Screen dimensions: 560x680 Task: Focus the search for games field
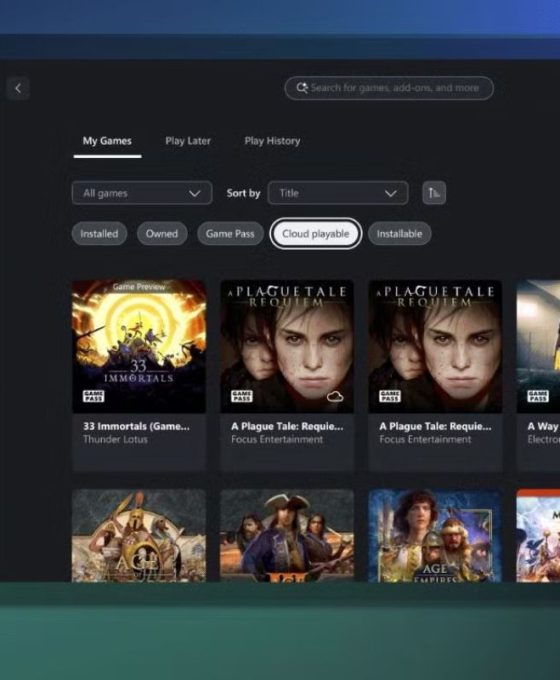pos(389,88)
